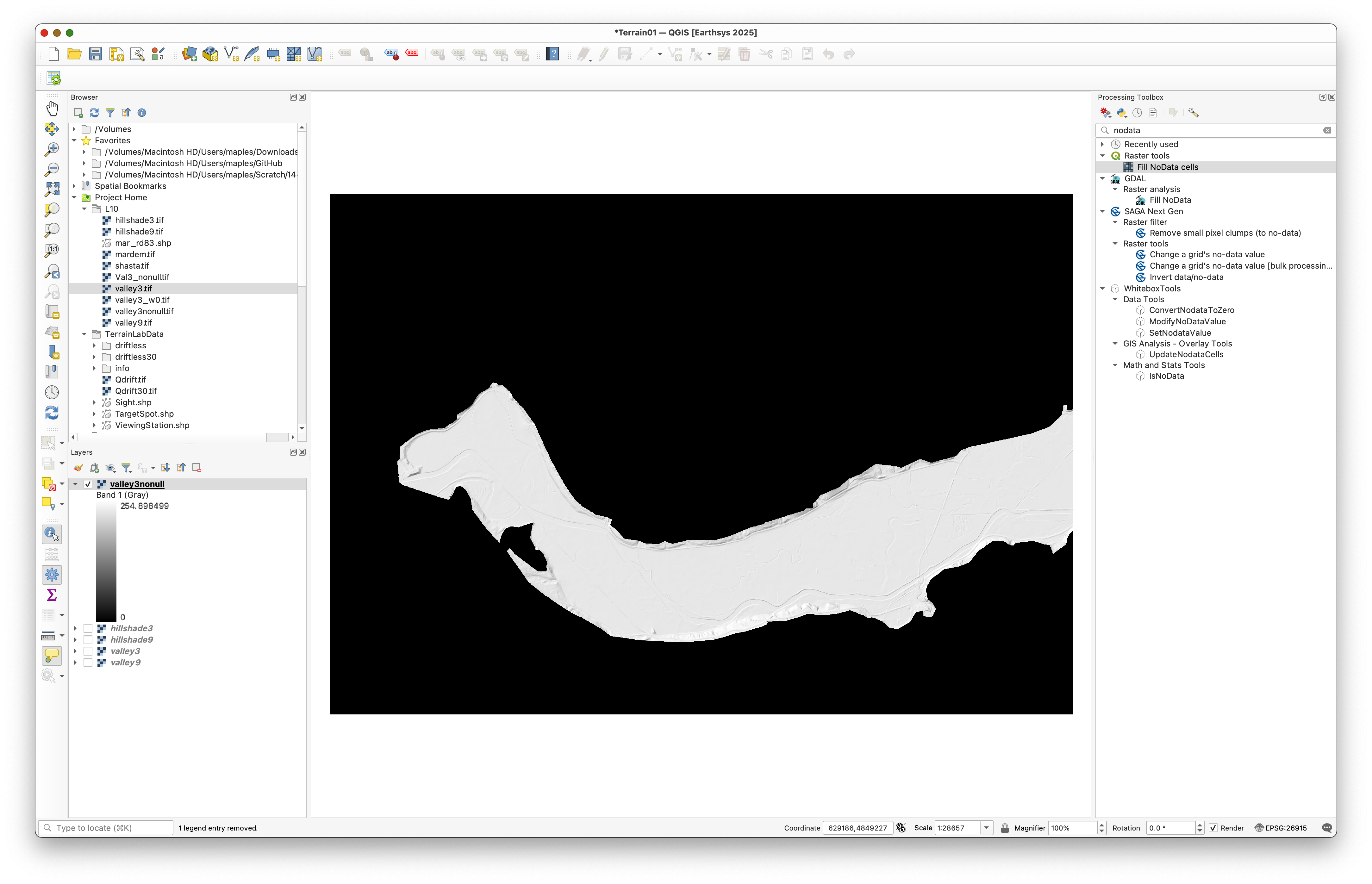Viewport: 1372px width, 884px height.
Task: Clear the nodata search field
Action: [x=1327, y=130]
